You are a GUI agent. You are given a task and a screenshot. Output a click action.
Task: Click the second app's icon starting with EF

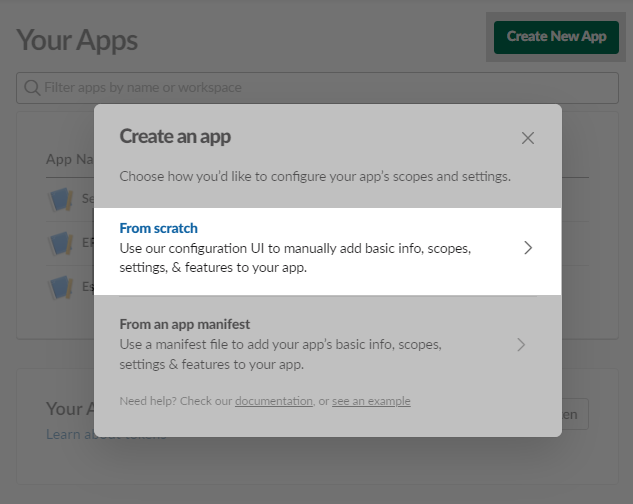point(61,243)
